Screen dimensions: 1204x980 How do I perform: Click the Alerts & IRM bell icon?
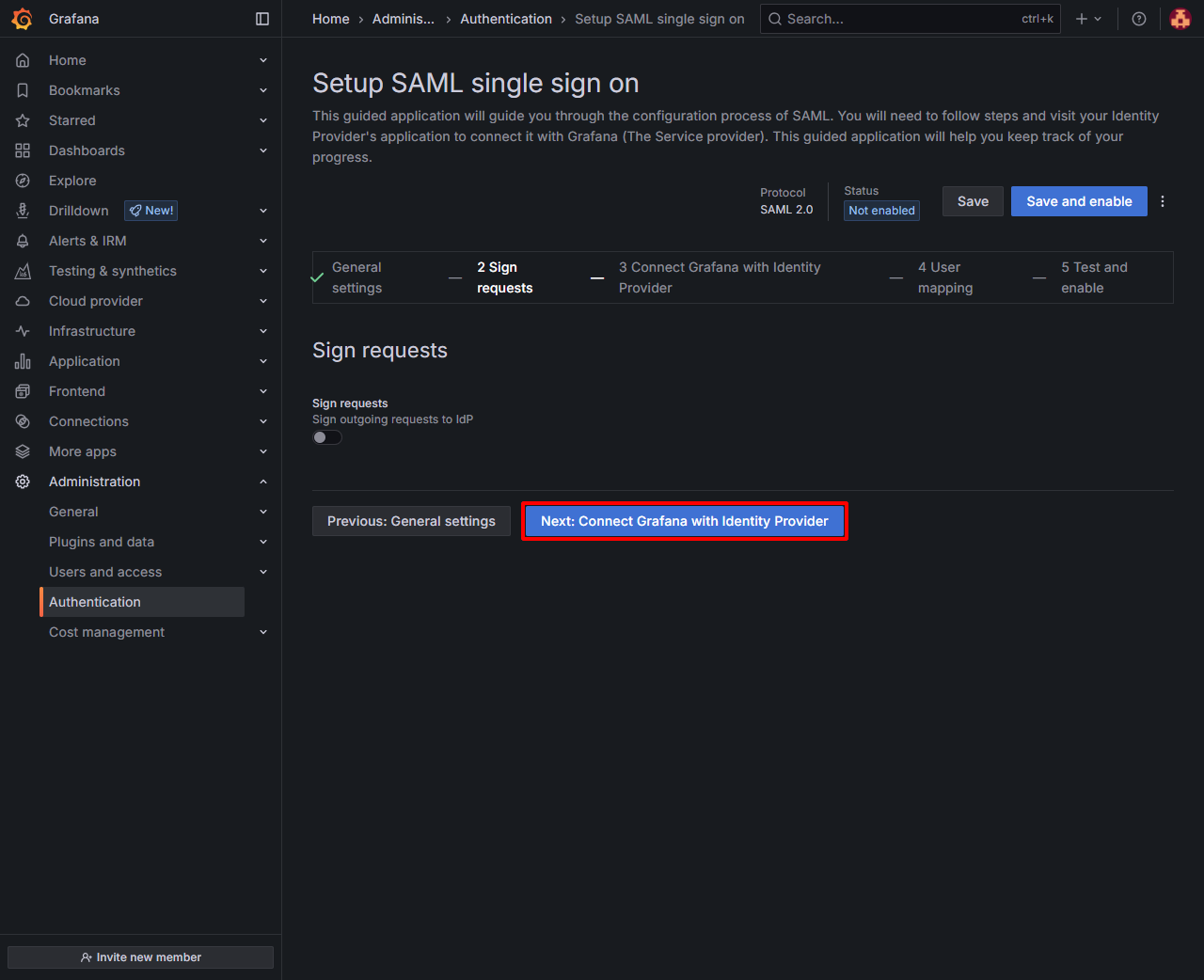tap(23, 241)
